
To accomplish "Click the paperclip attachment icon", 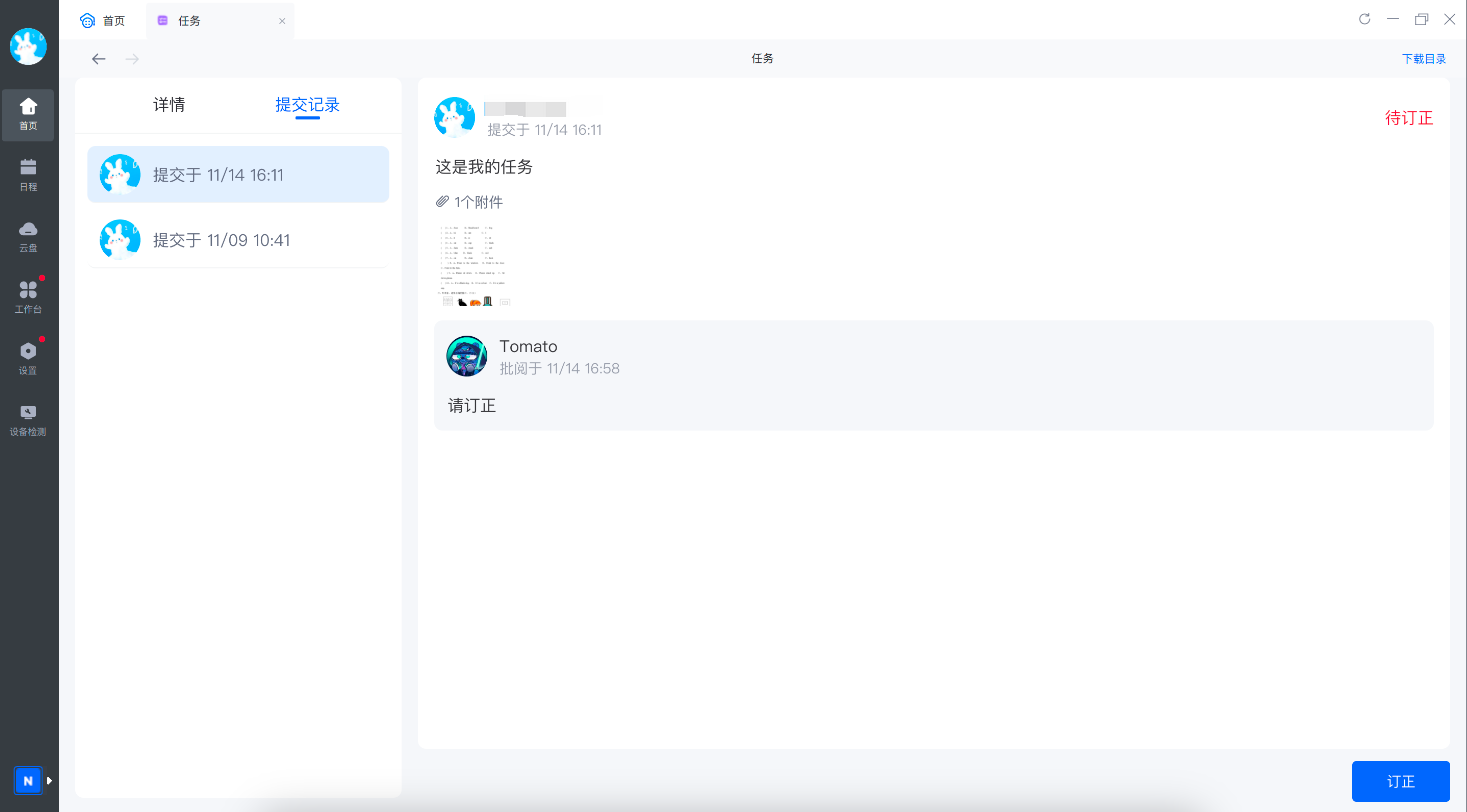I will coord(442,202).
